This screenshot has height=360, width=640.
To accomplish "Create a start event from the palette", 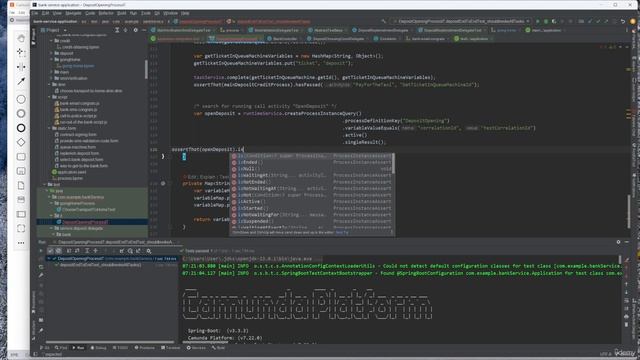I will [21, 99].
